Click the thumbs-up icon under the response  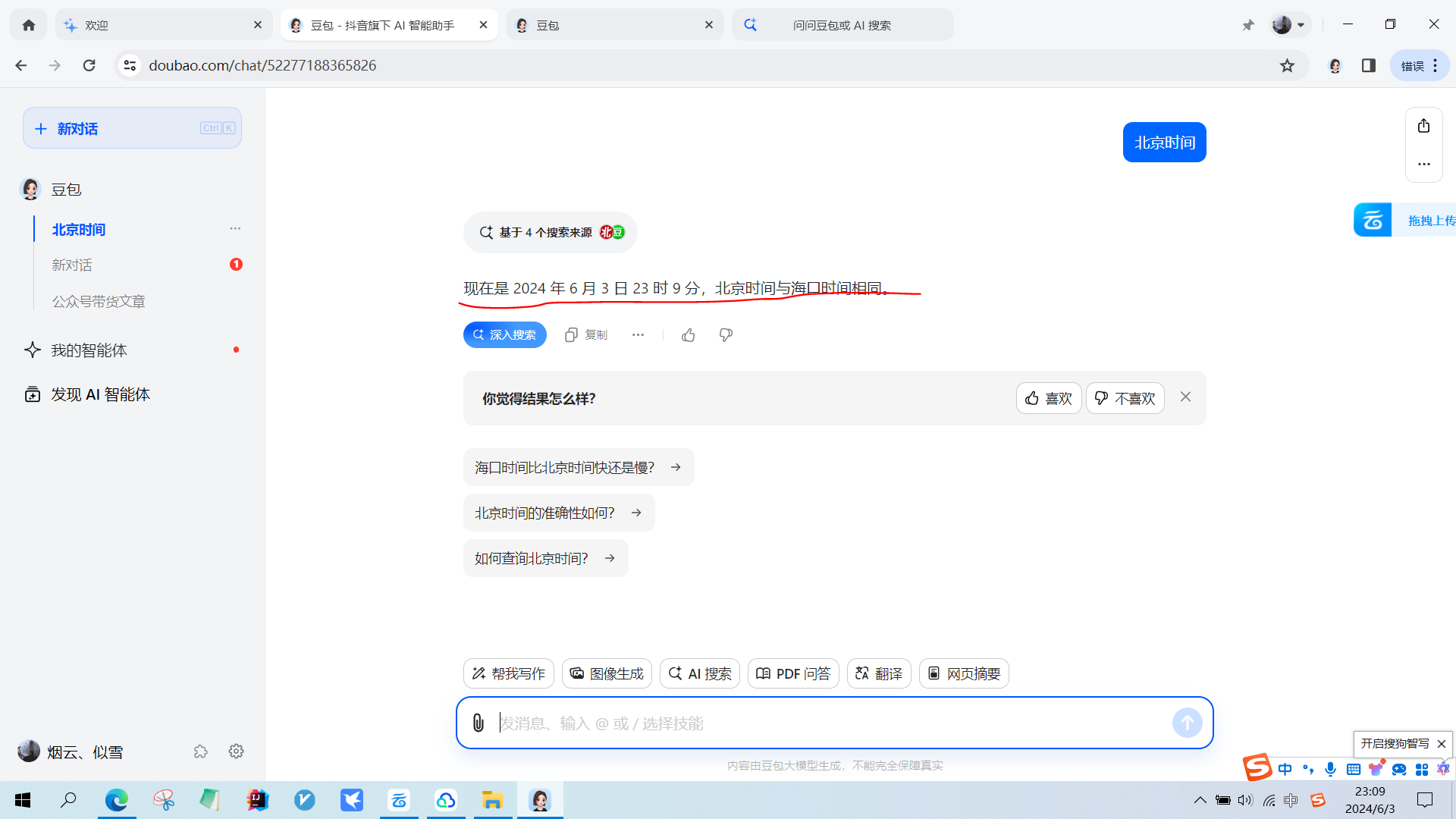(688, 335)
